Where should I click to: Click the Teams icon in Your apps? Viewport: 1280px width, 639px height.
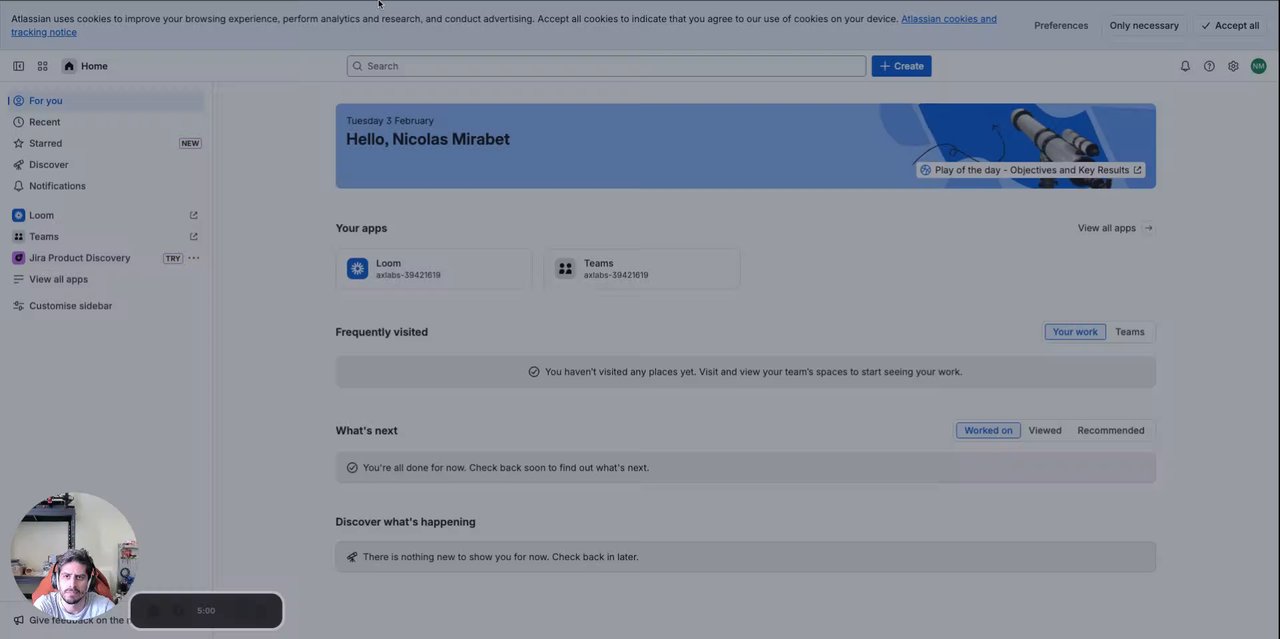(565, 268)
